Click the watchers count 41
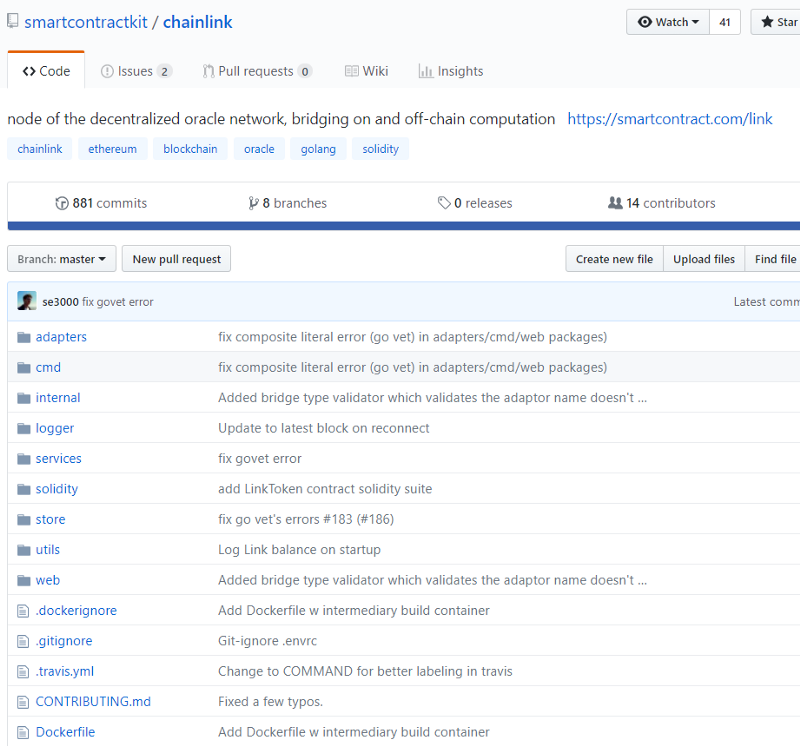800x746 pixels. 724,22
